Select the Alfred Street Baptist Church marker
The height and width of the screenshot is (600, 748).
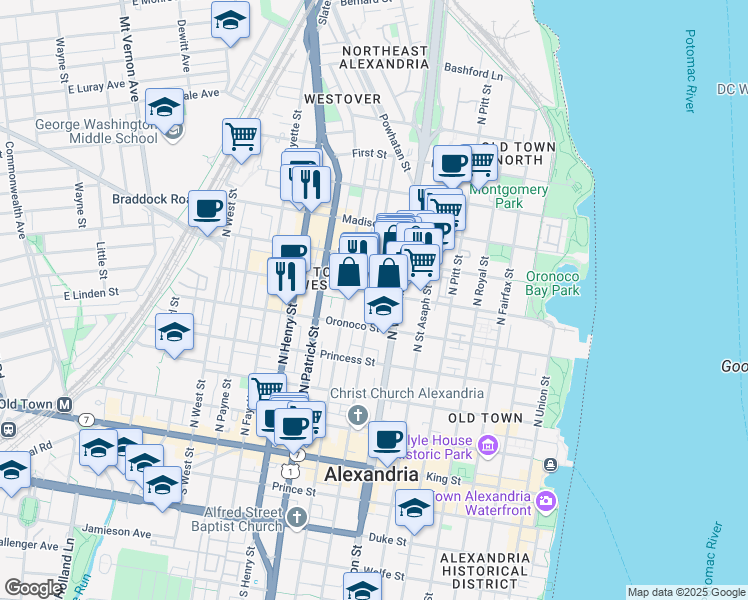pos(297,518)
